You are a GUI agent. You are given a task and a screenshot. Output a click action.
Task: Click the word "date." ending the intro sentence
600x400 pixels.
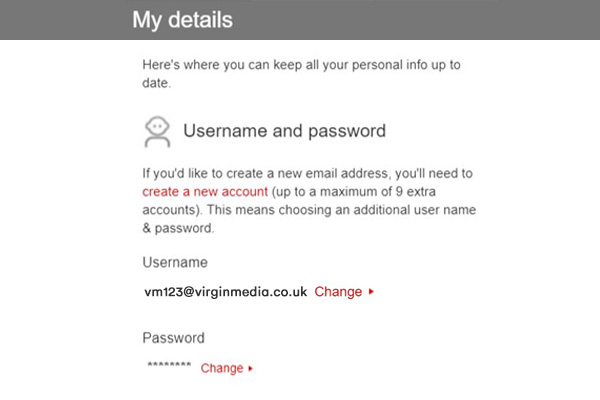(x=157, y=83)
